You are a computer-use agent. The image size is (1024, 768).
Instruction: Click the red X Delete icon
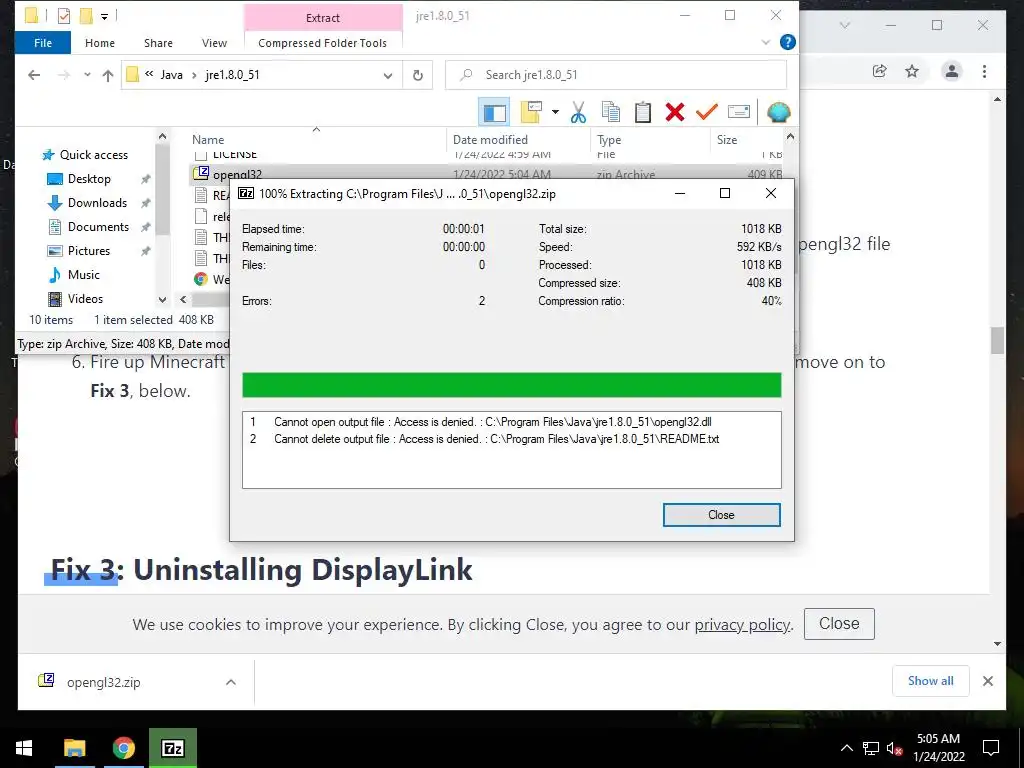[x=675, y=112]
